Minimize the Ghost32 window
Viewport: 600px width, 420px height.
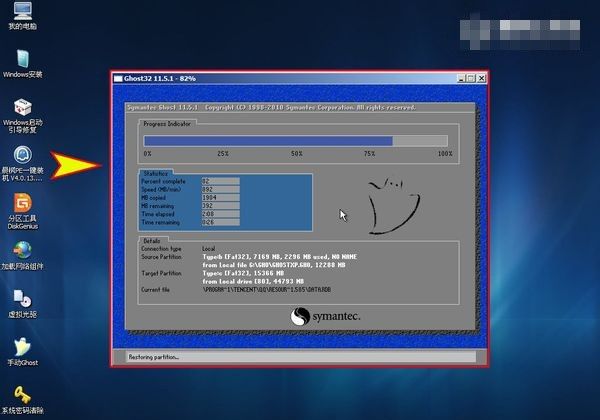tap(461, 78)
